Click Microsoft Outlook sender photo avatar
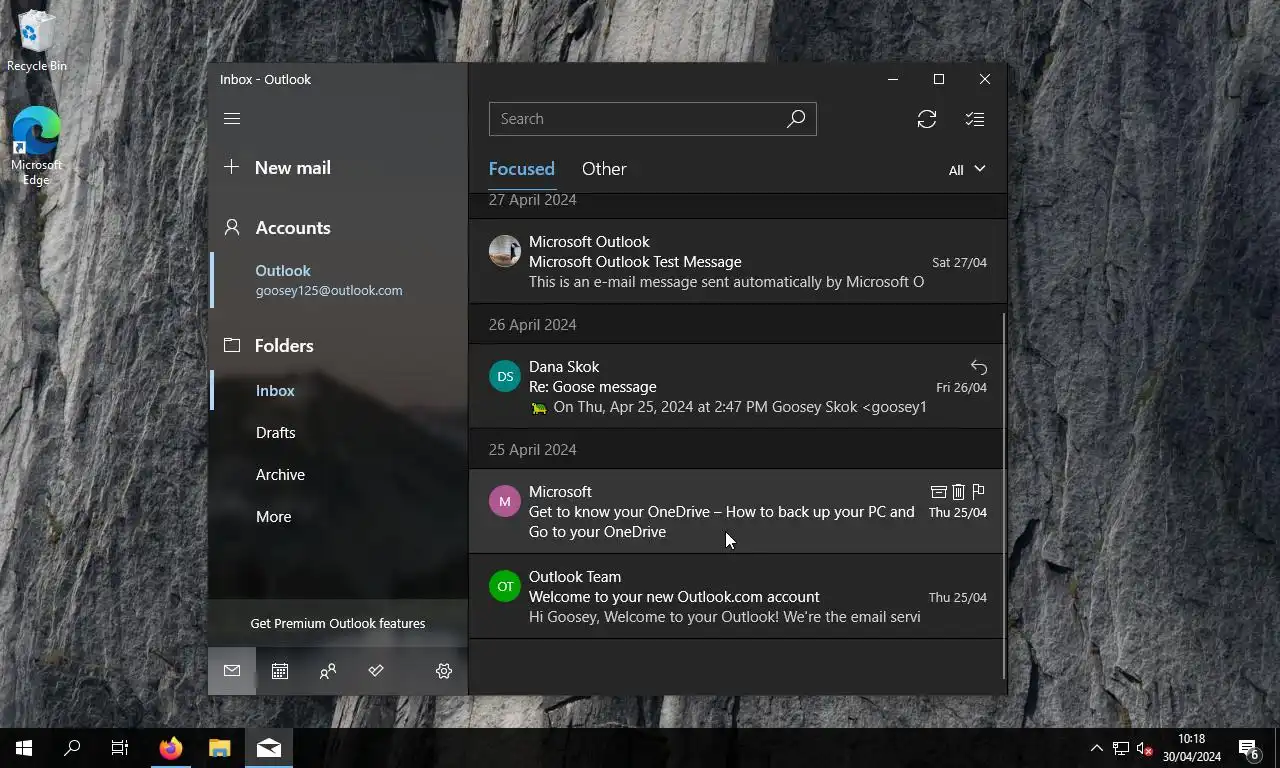 pyautogui.click(x=505, y=251)
